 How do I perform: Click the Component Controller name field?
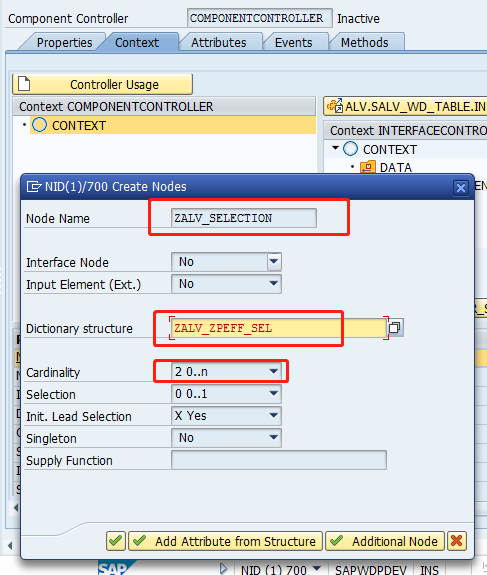point(260,18)
